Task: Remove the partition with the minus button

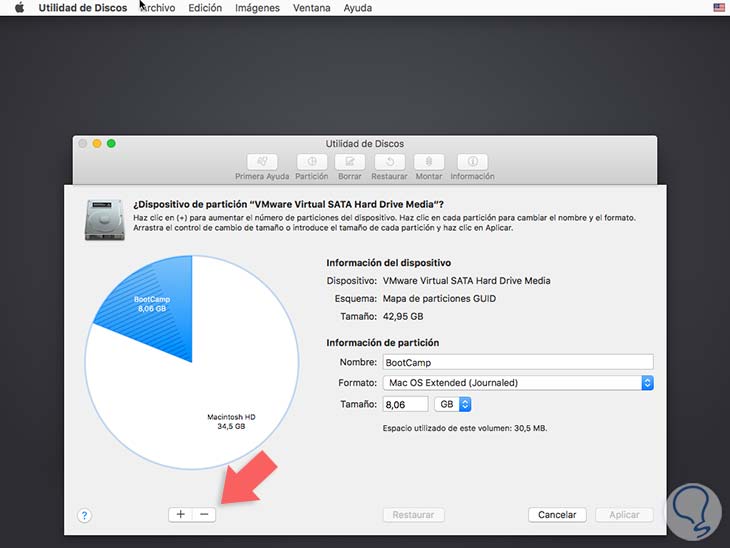Action: click(204, 514)
